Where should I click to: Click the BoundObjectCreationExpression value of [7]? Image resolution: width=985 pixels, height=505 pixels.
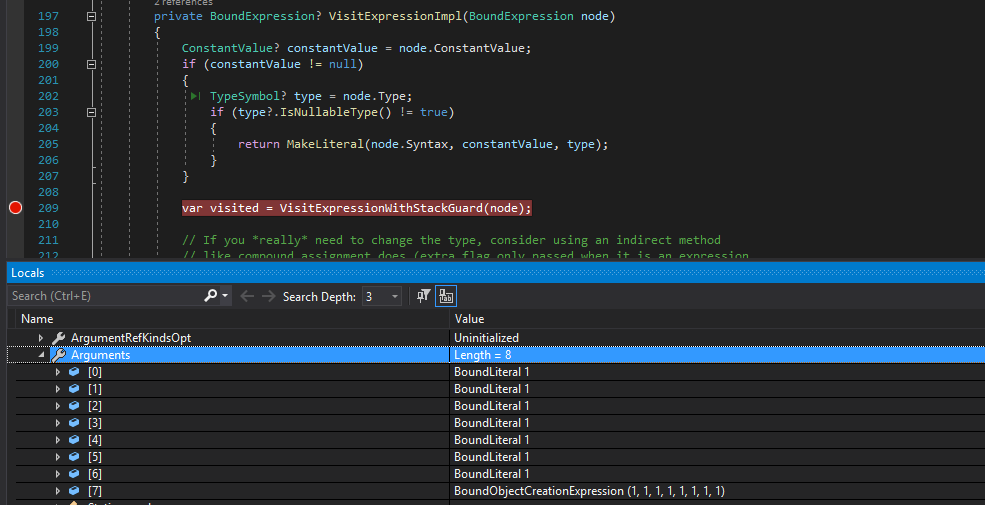(589, 491)
